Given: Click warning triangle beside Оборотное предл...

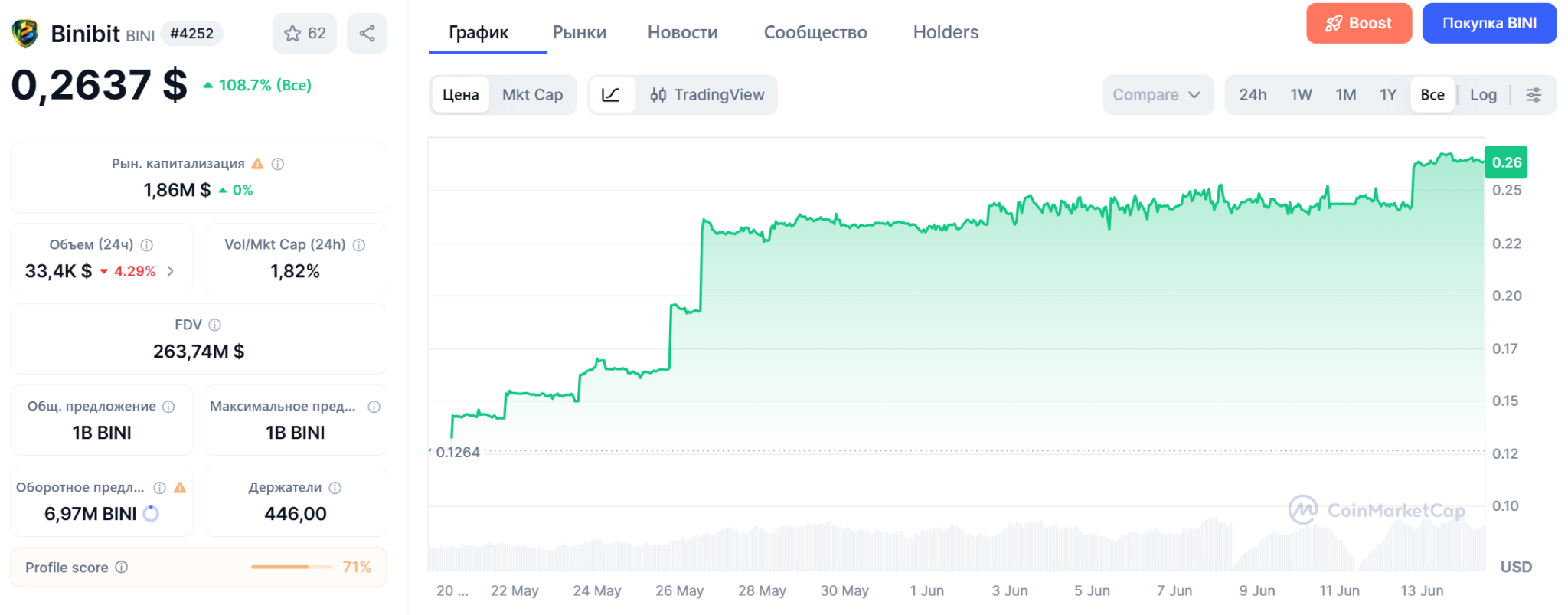Looking at the screenshot, I should pos(180,488).
